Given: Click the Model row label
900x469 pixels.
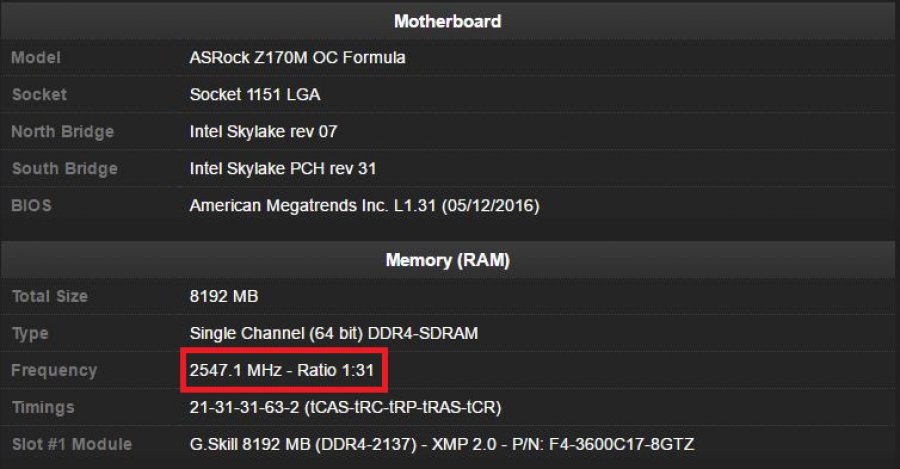Looking at the screenshot, I should coord(36,57).
